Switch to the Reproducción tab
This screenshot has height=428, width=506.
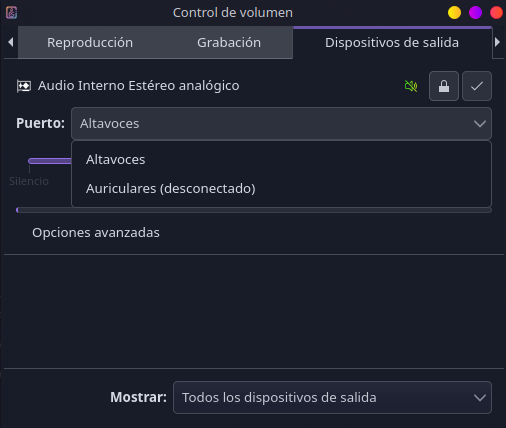[90, 43]
